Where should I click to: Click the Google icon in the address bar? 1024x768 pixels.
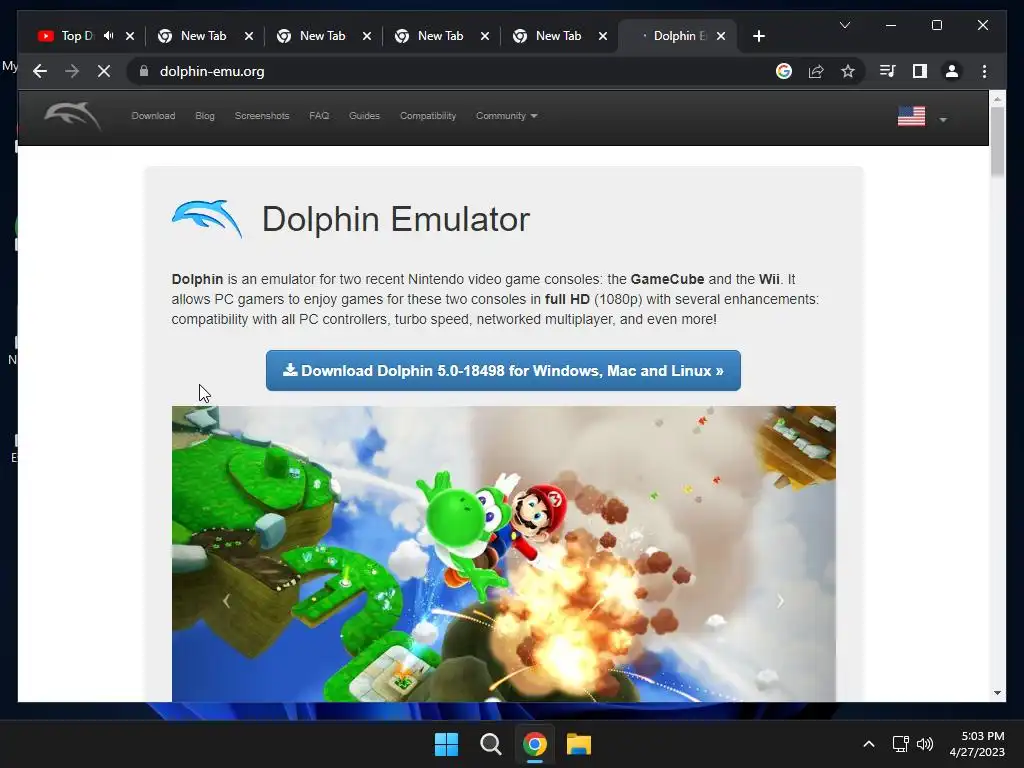[x=784, y=71]
